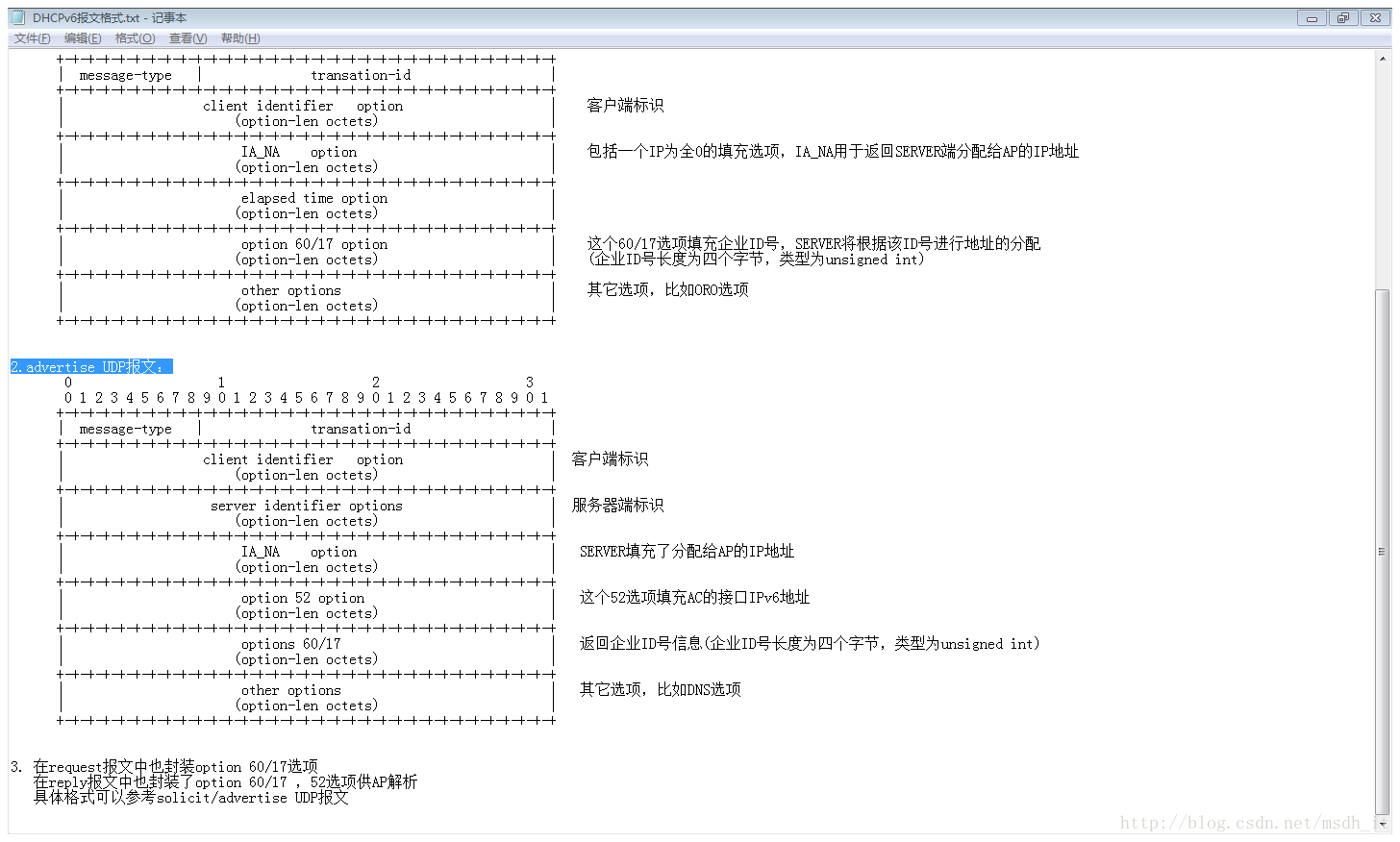Click '包括一个IP为全0的填充选项' annotation line
Image resolution: width=1400 pixels, height=842 pixels.
coord(833,152)
